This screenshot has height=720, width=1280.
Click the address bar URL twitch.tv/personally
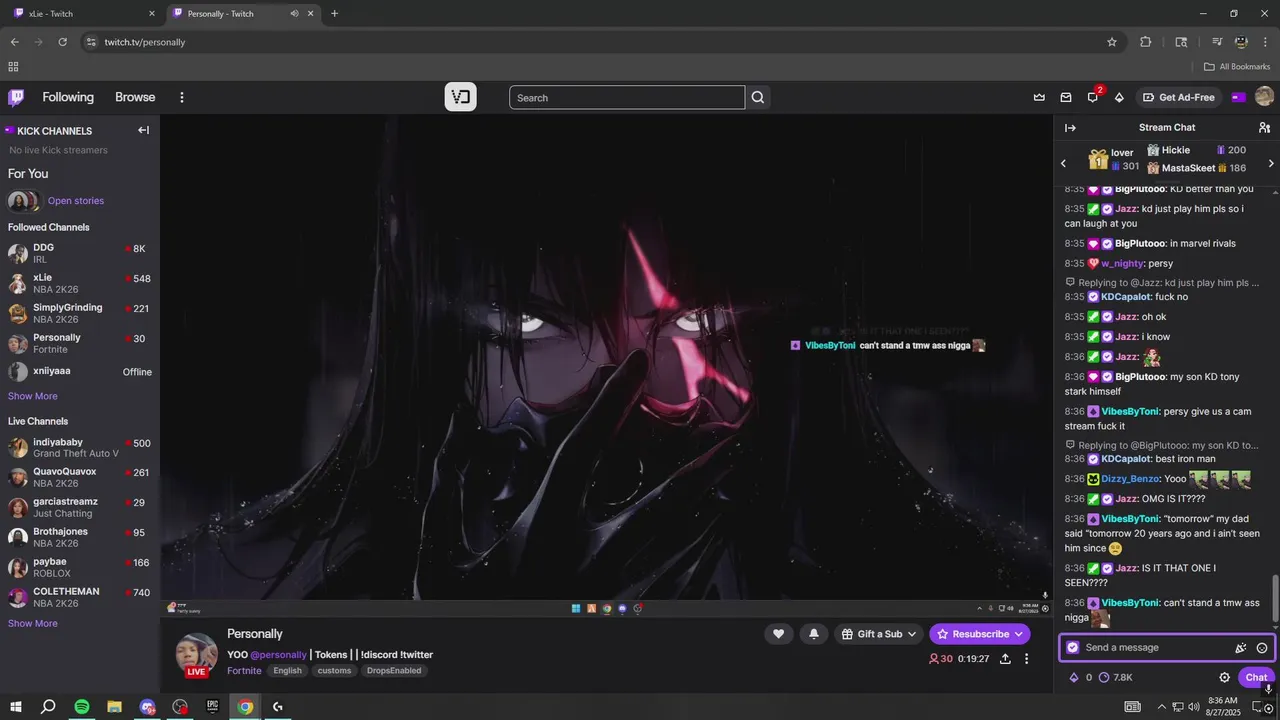145,42
